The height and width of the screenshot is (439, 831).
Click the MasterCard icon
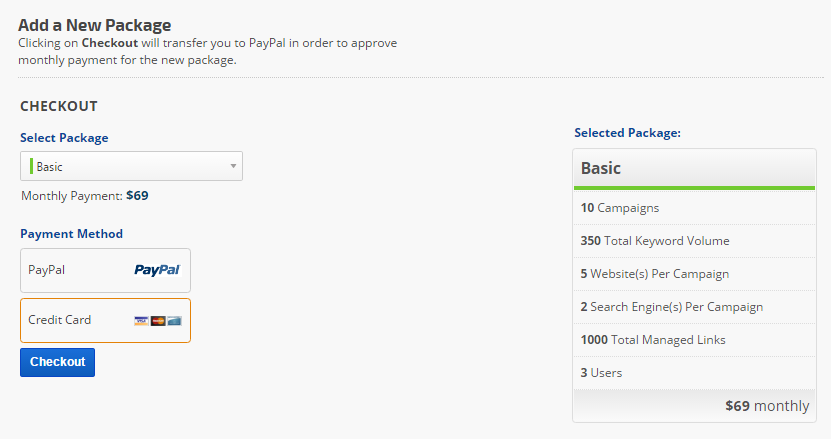click(x=157, y=321)
